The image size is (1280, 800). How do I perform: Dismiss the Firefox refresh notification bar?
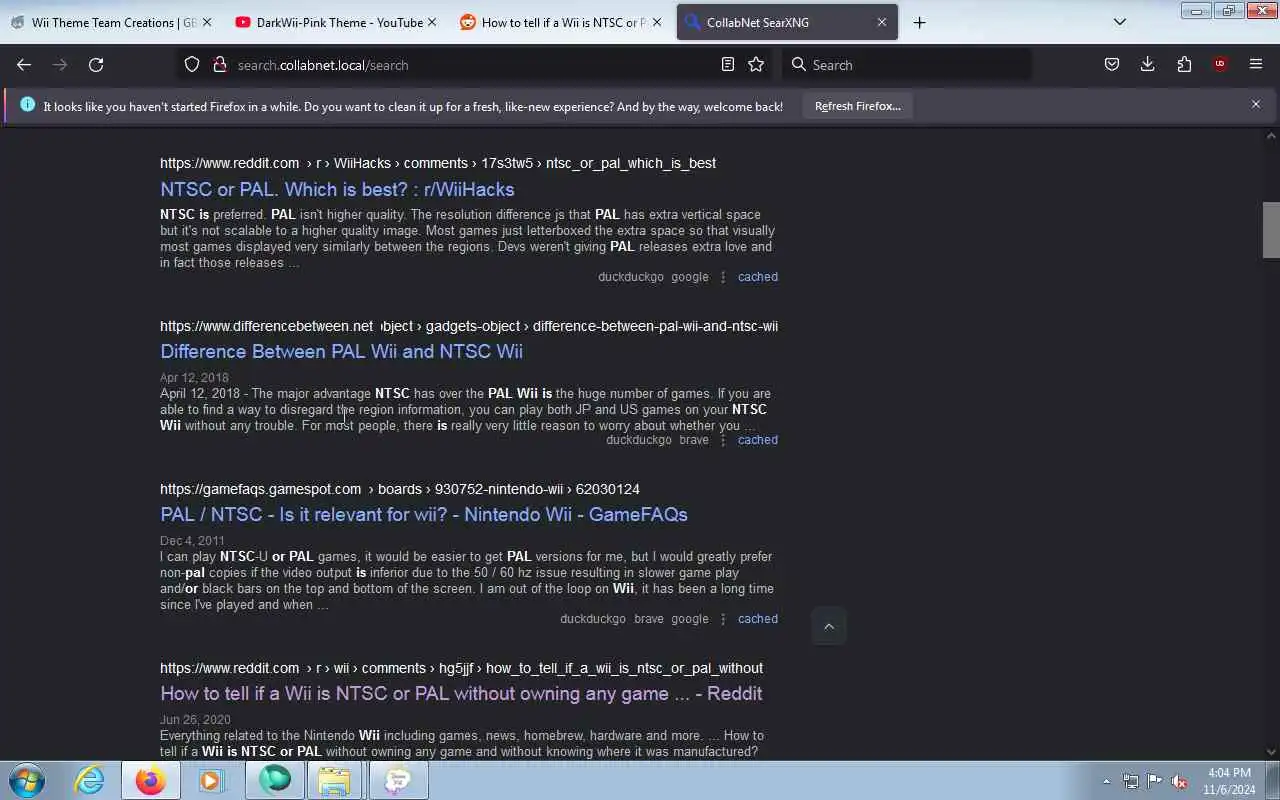[x=1256, y=104]
